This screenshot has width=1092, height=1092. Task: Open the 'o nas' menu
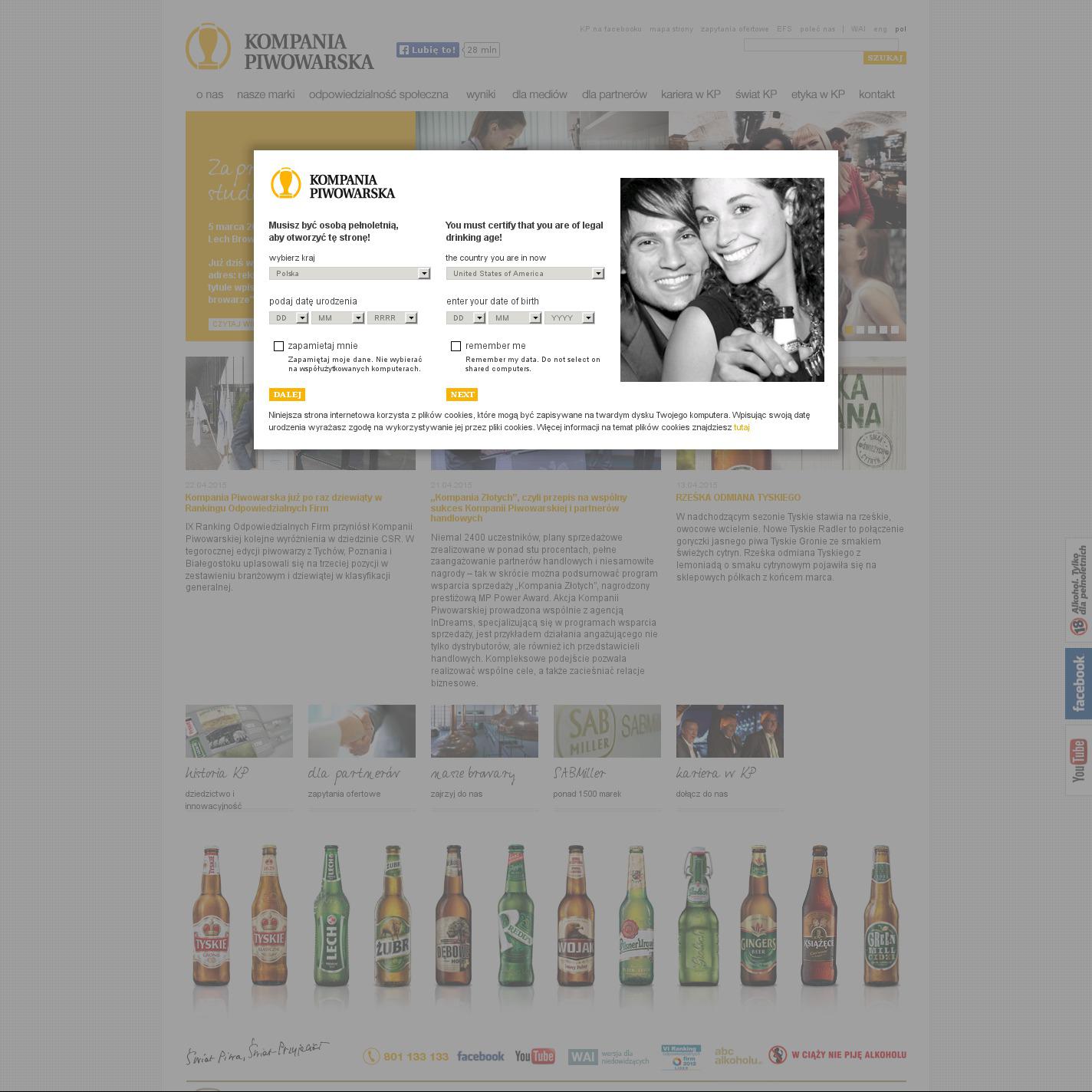coord(209,94)
